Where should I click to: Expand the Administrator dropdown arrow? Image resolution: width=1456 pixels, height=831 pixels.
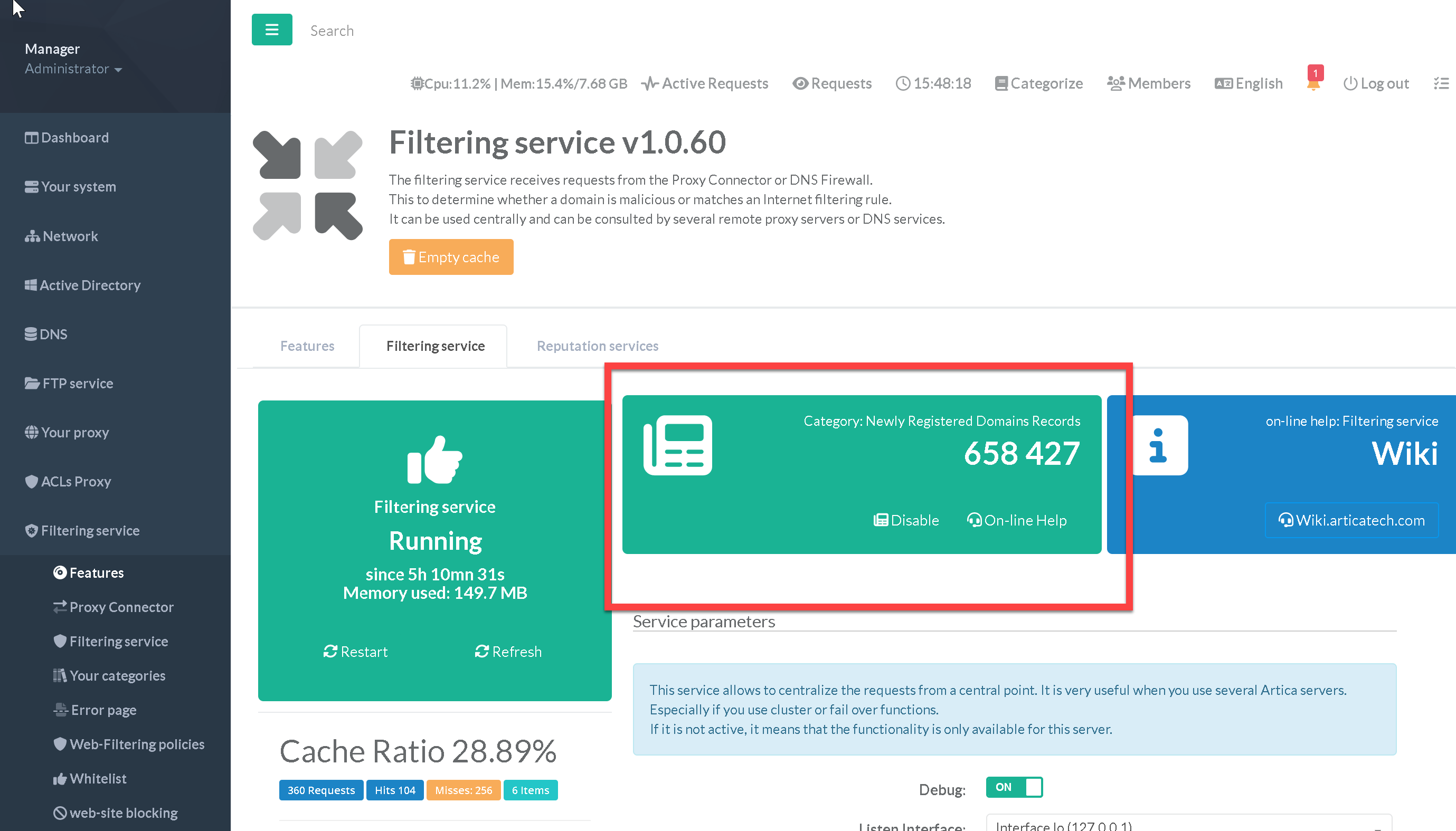(x=118, y=70)
